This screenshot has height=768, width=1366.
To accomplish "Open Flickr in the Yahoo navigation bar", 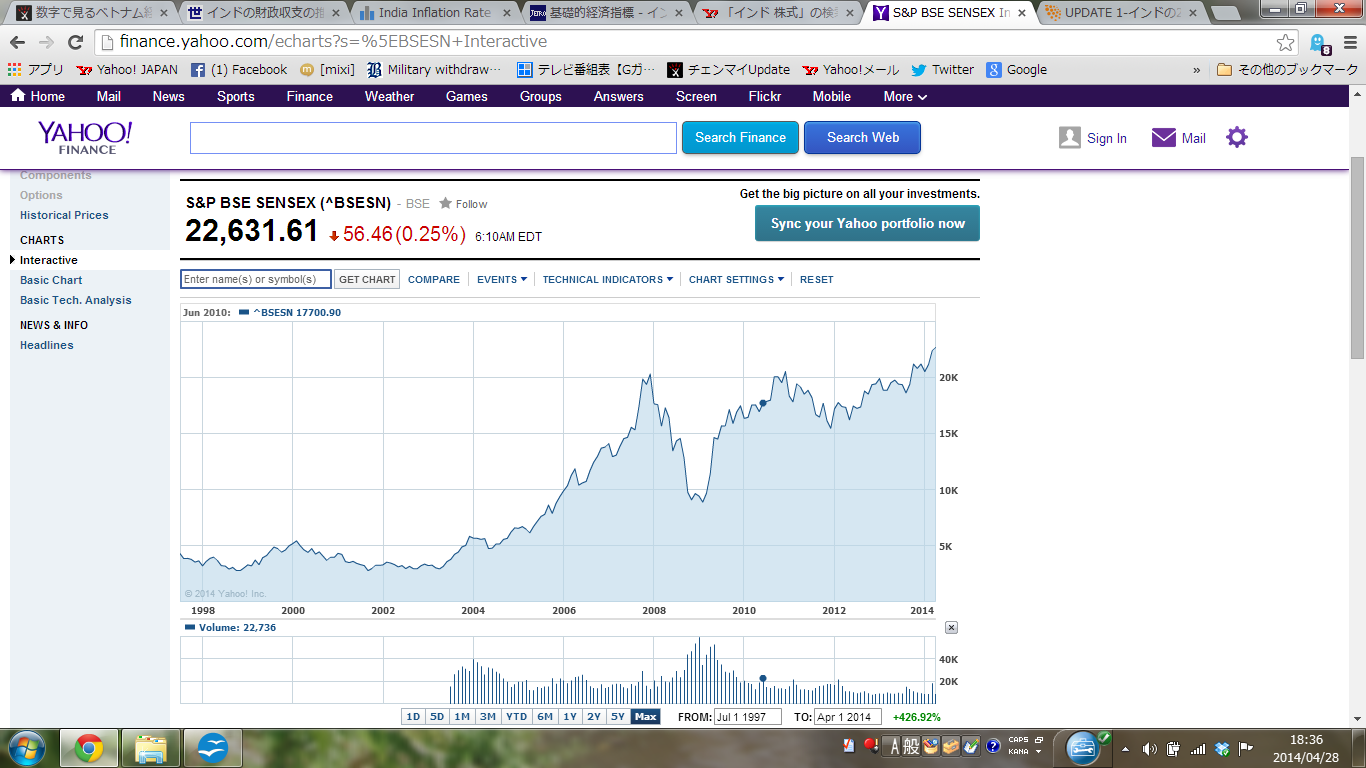I will (x=765, y=97).
